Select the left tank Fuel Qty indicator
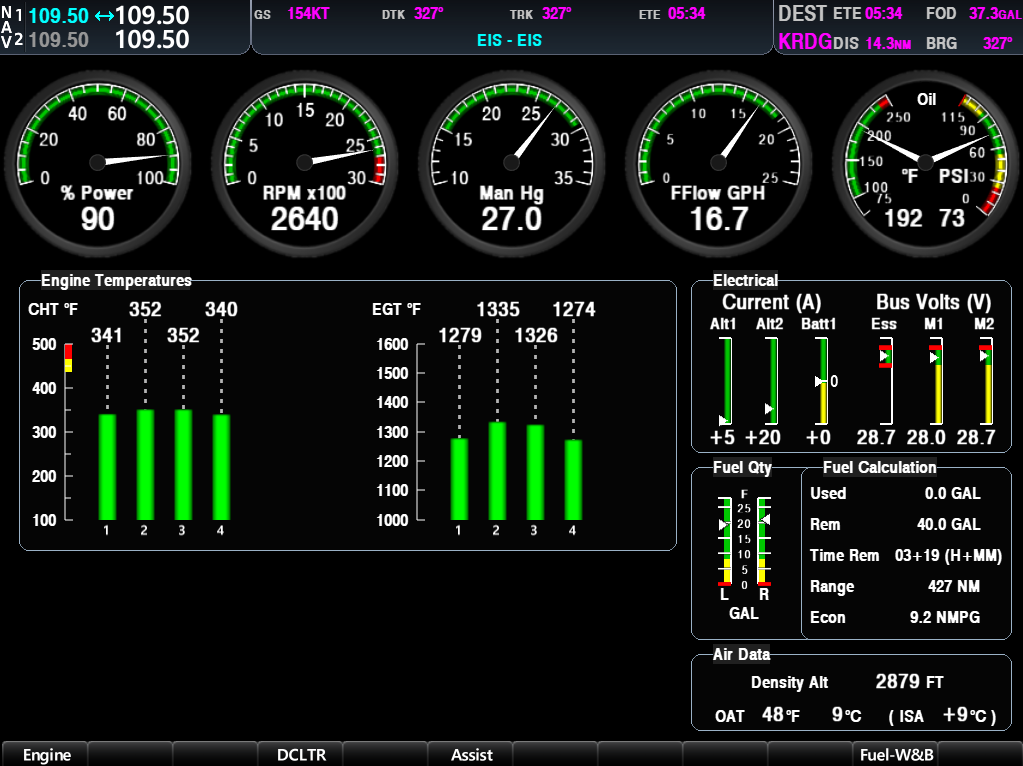 coord(725,540)
